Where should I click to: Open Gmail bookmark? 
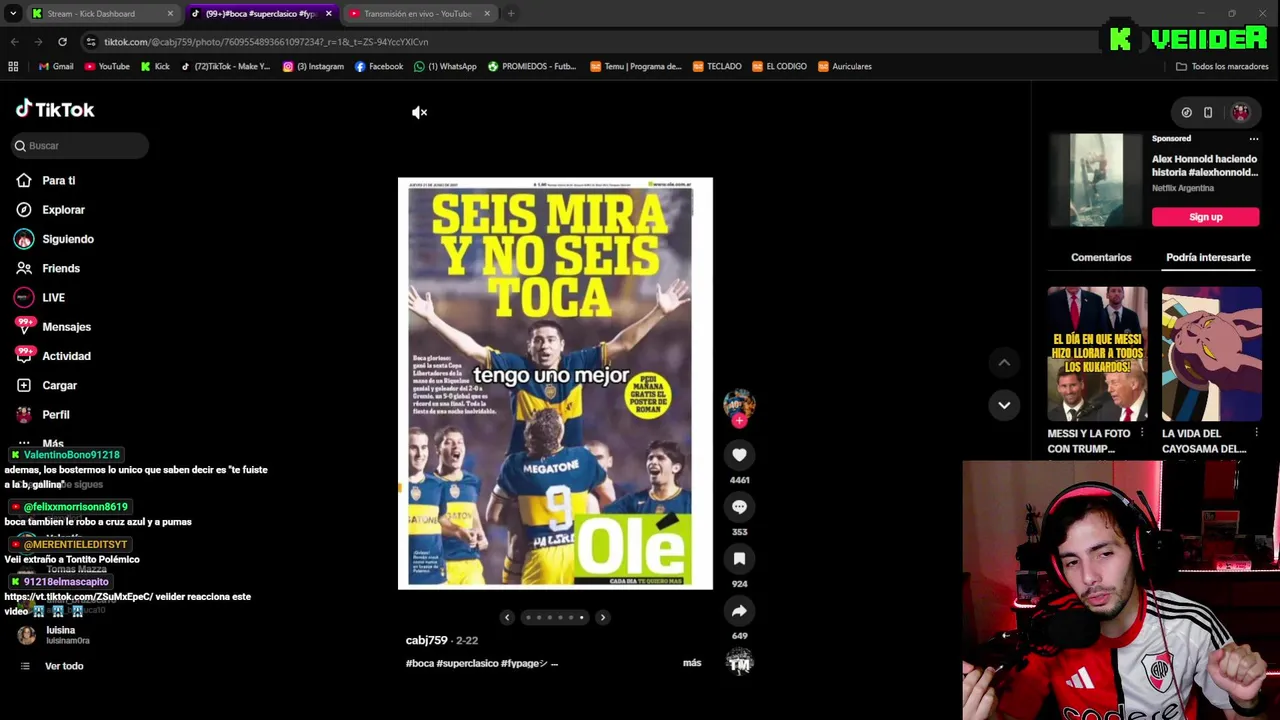coord(55,67)
